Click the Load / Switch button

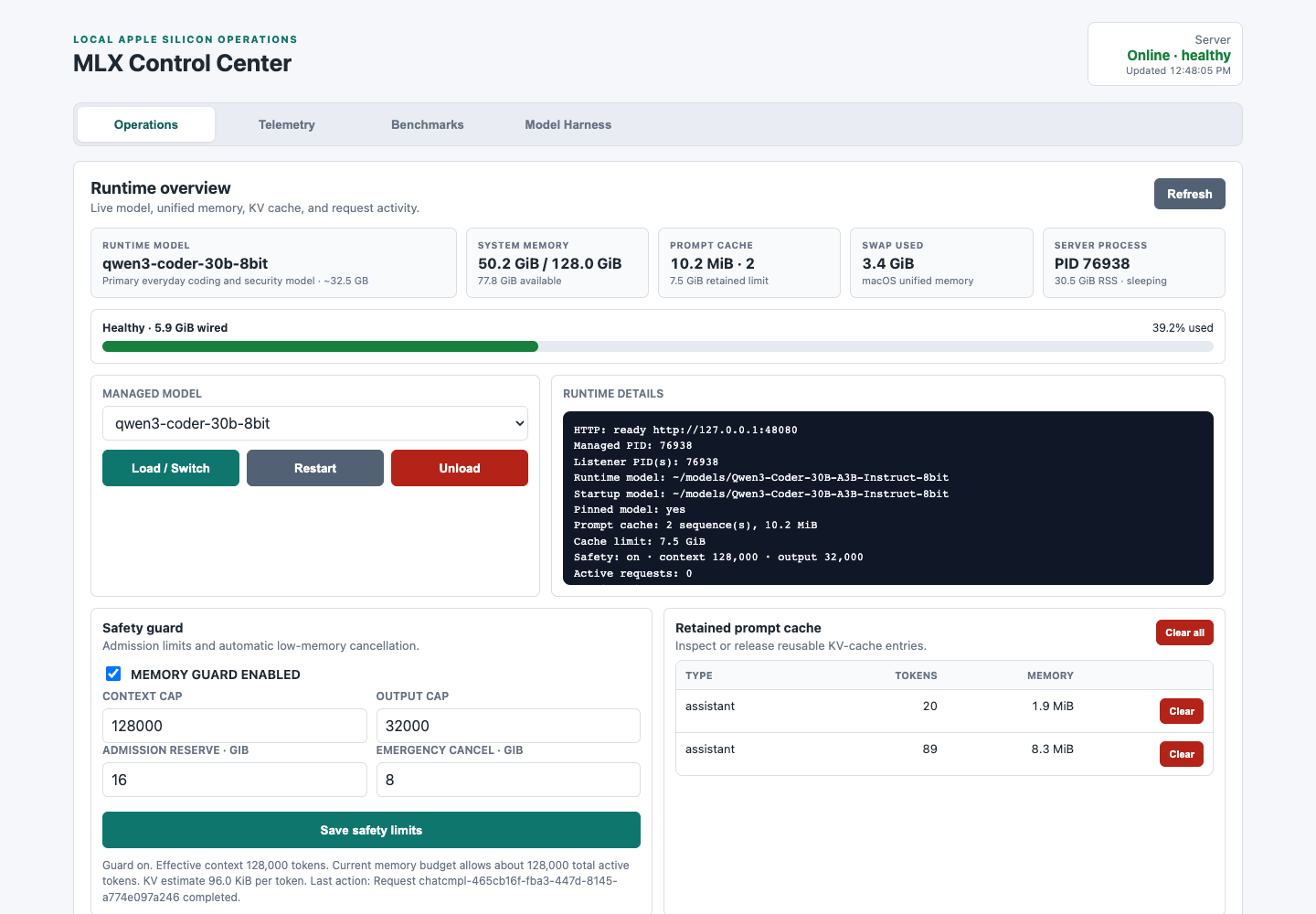[171, 468]
